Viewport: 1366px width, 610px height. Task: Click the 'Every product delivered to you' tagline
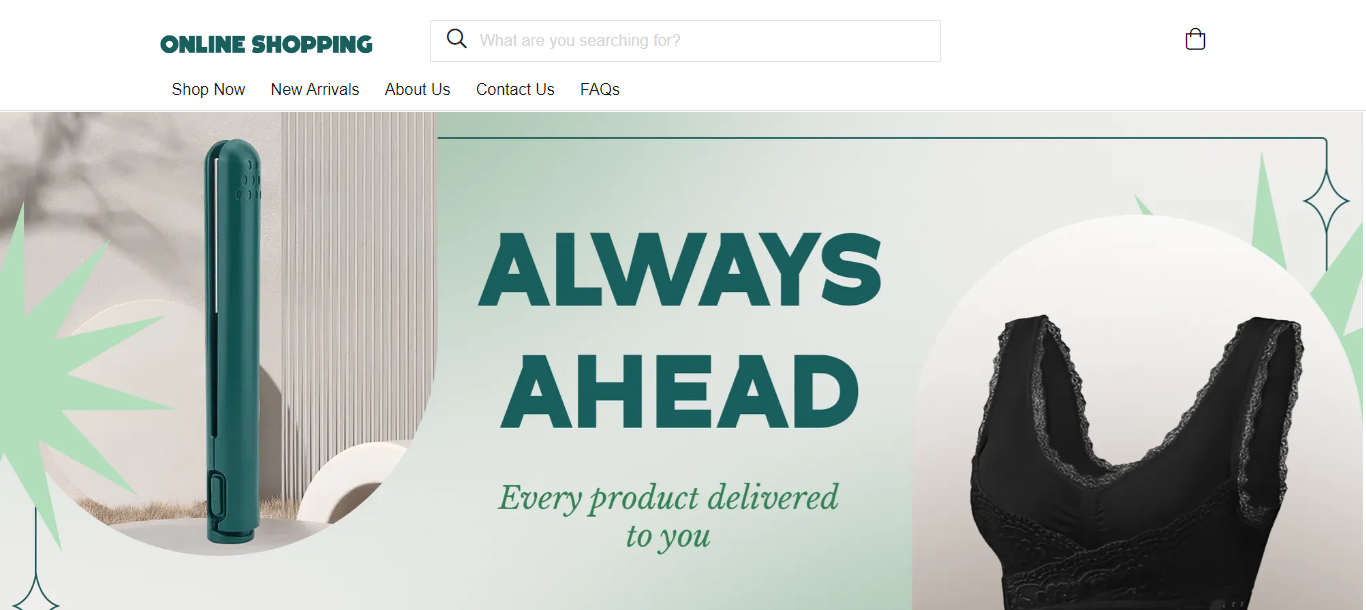(668, 515)
